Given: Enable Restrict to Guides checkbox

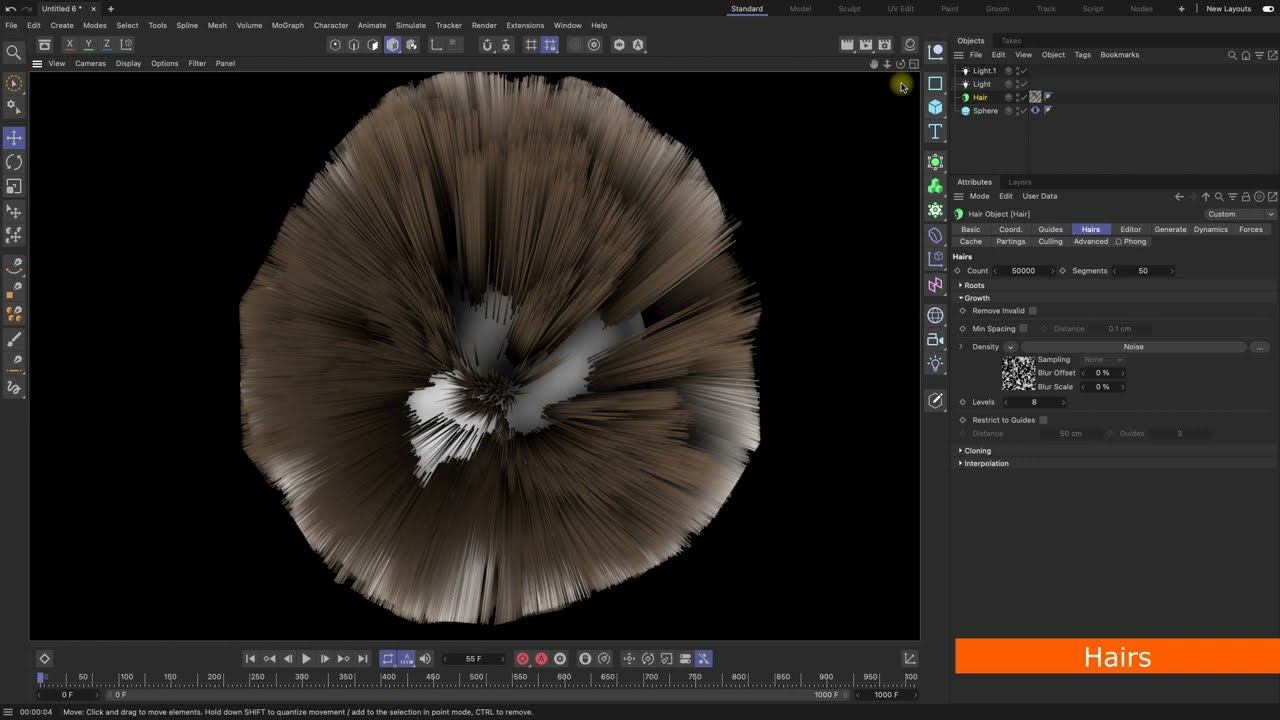Looking at the screenshot, I should tap(1043, 420).
